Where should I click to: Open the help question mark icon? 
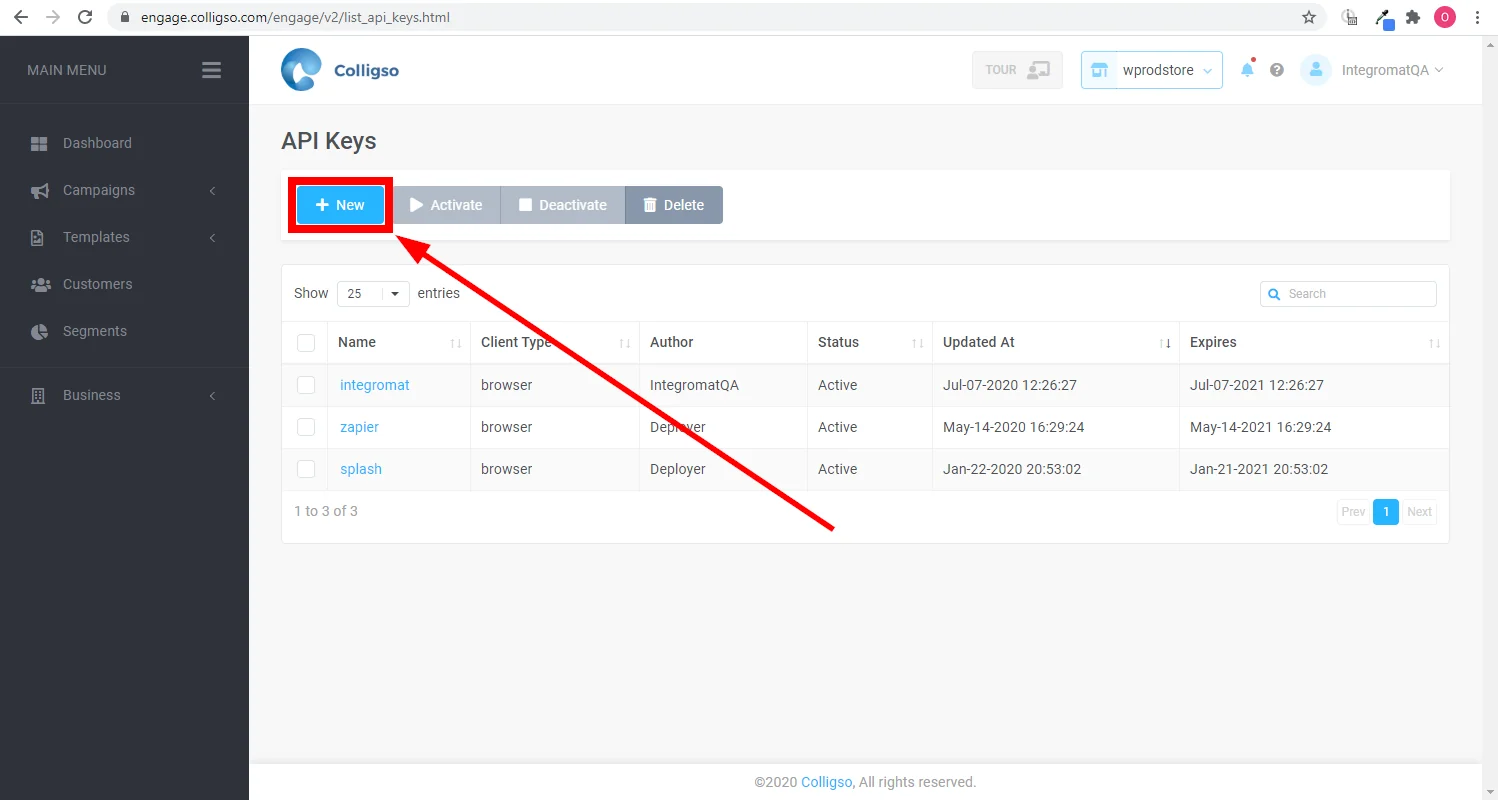1277,70
